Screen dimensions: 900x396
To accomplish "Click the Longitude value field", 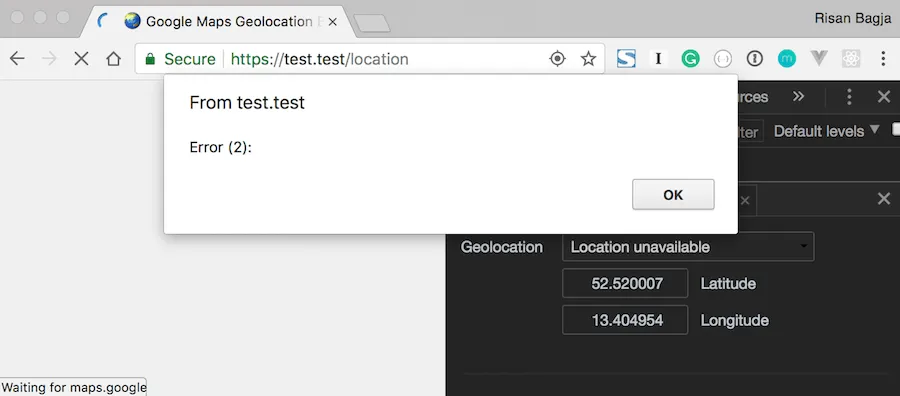I will 625,320.
